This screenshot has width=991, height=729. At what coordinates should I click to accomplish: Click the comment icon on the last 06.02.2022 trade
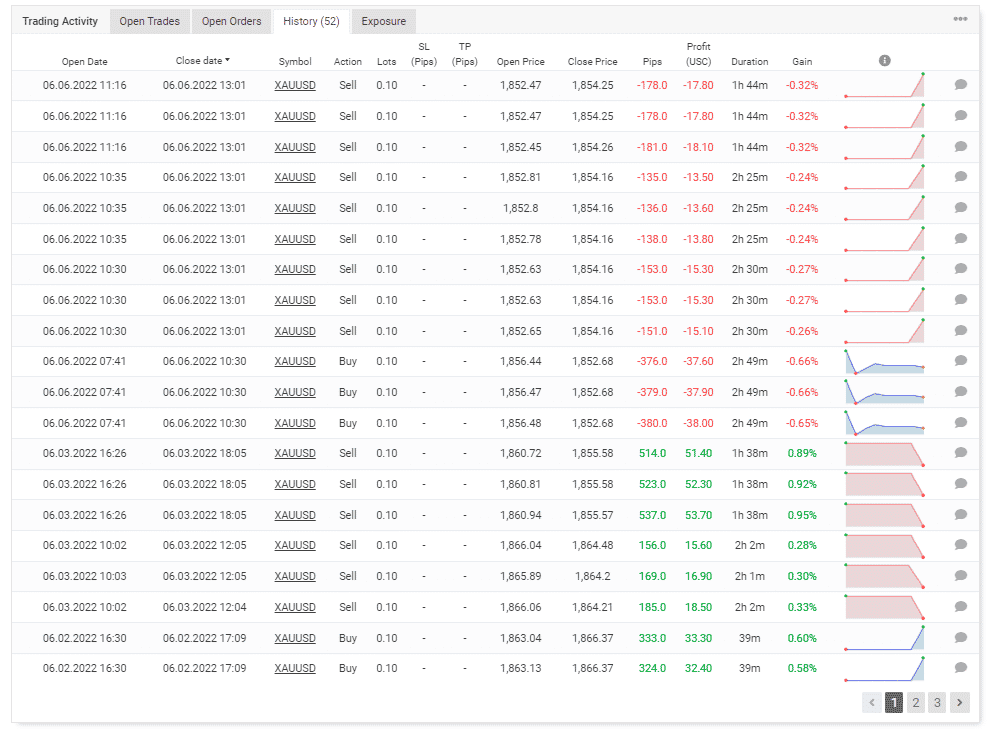[960, 668]
